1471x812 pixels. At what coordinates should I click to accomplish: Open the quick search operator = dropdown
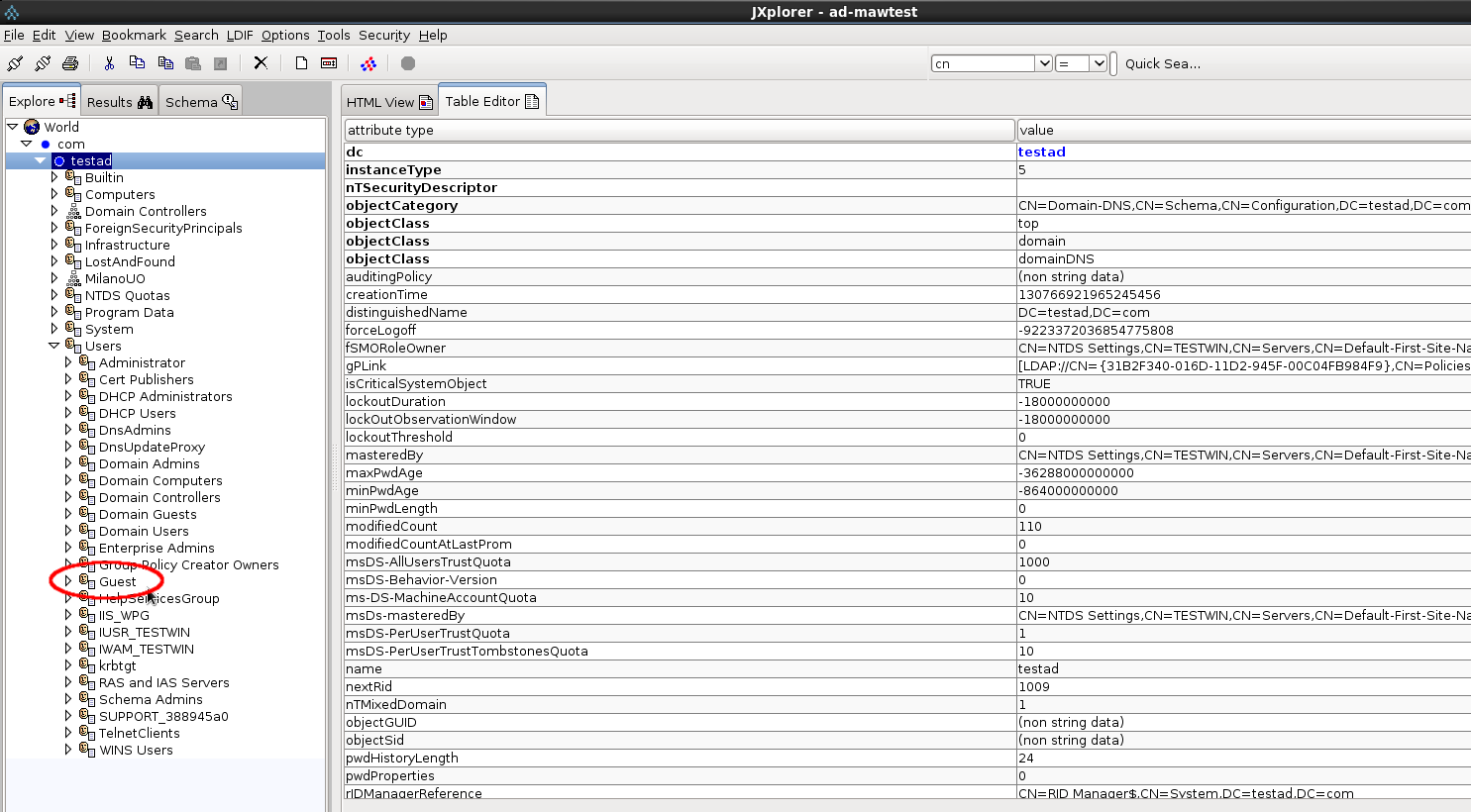click(x=1099, y=63)
